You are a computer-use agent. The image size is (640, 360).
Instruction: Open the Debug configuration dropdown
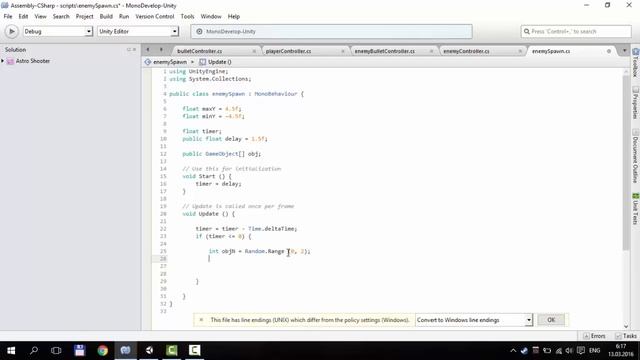tap(58, 31)
